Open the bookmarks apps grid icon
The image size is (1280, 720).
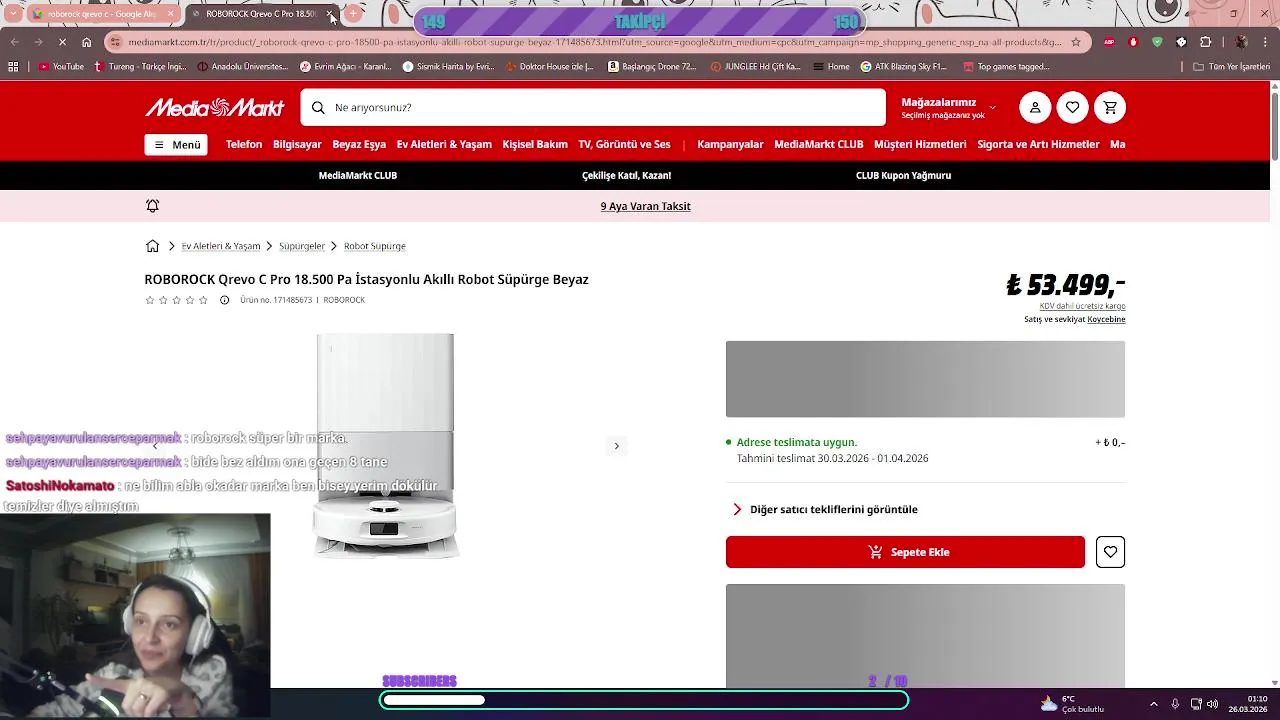coord(13,67)
